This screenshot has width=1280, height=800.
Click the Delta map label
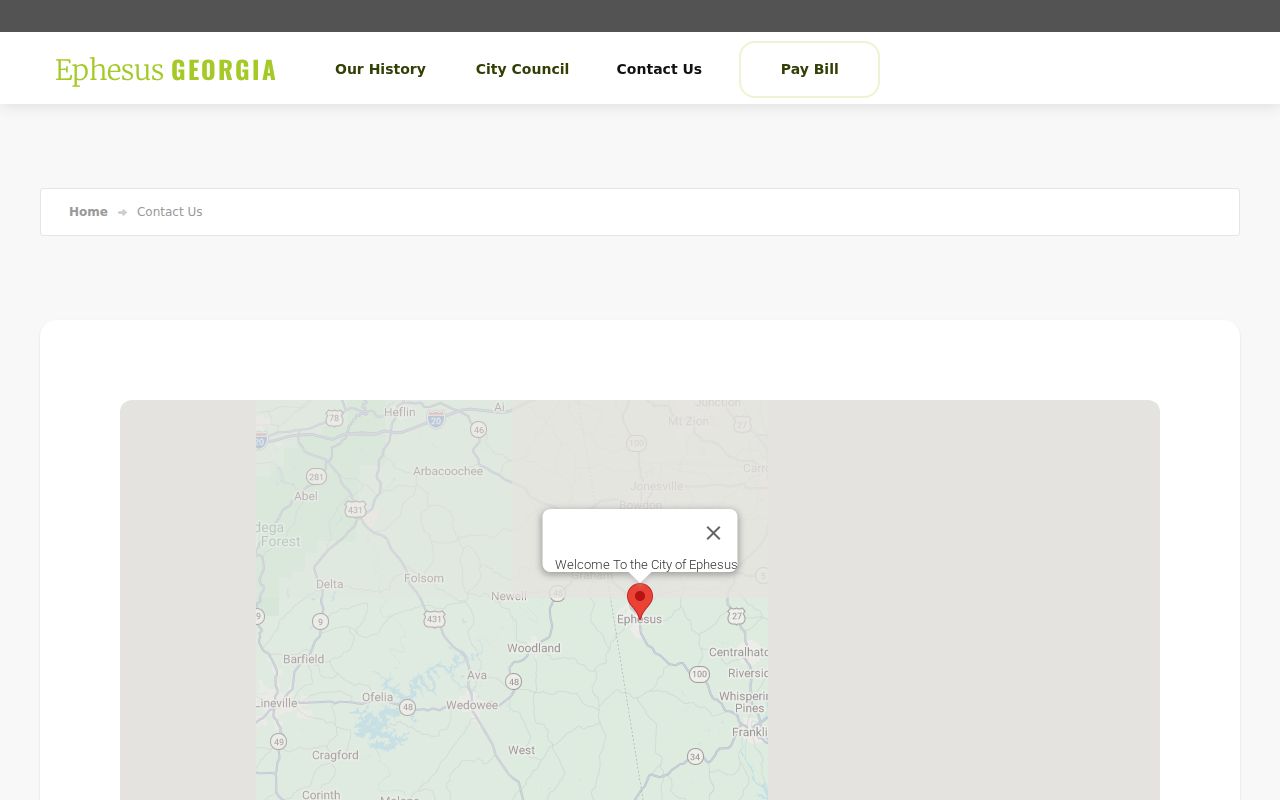329,584
